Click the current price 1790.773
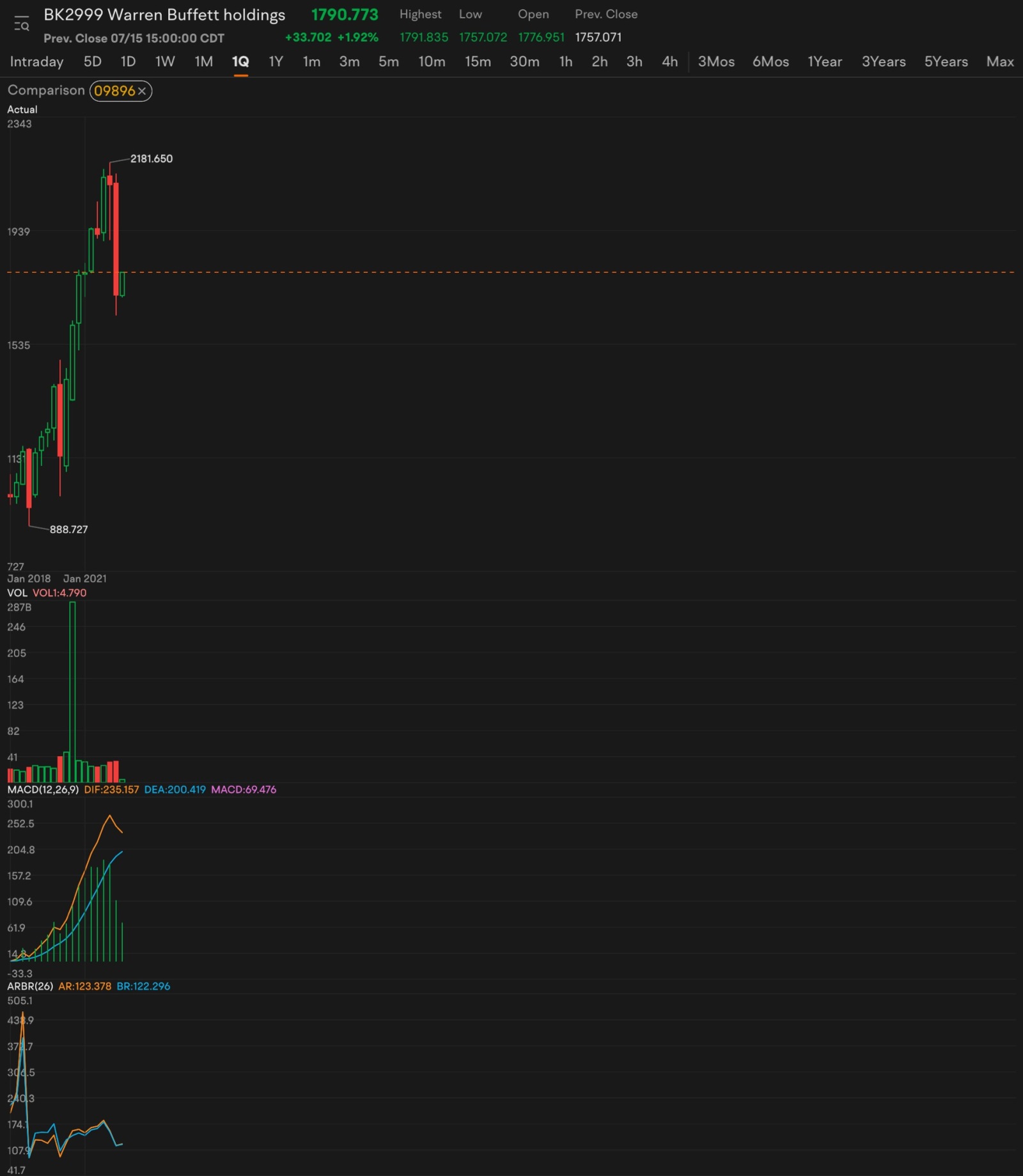The image size is (1023, 1176). click(345, 14)
